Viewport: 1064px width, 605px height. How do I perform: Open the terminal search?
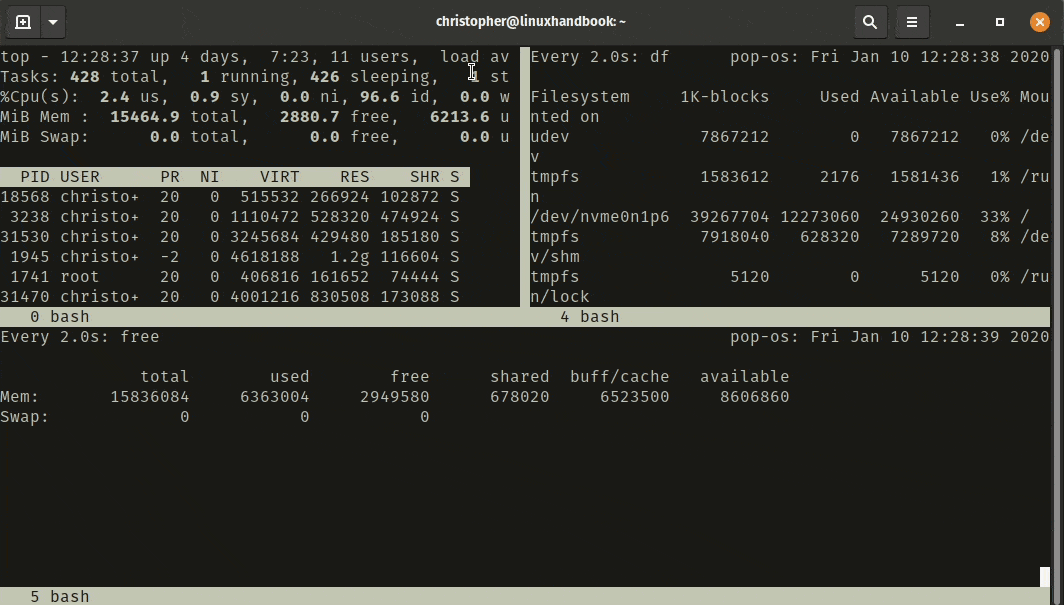pos(869,21)
